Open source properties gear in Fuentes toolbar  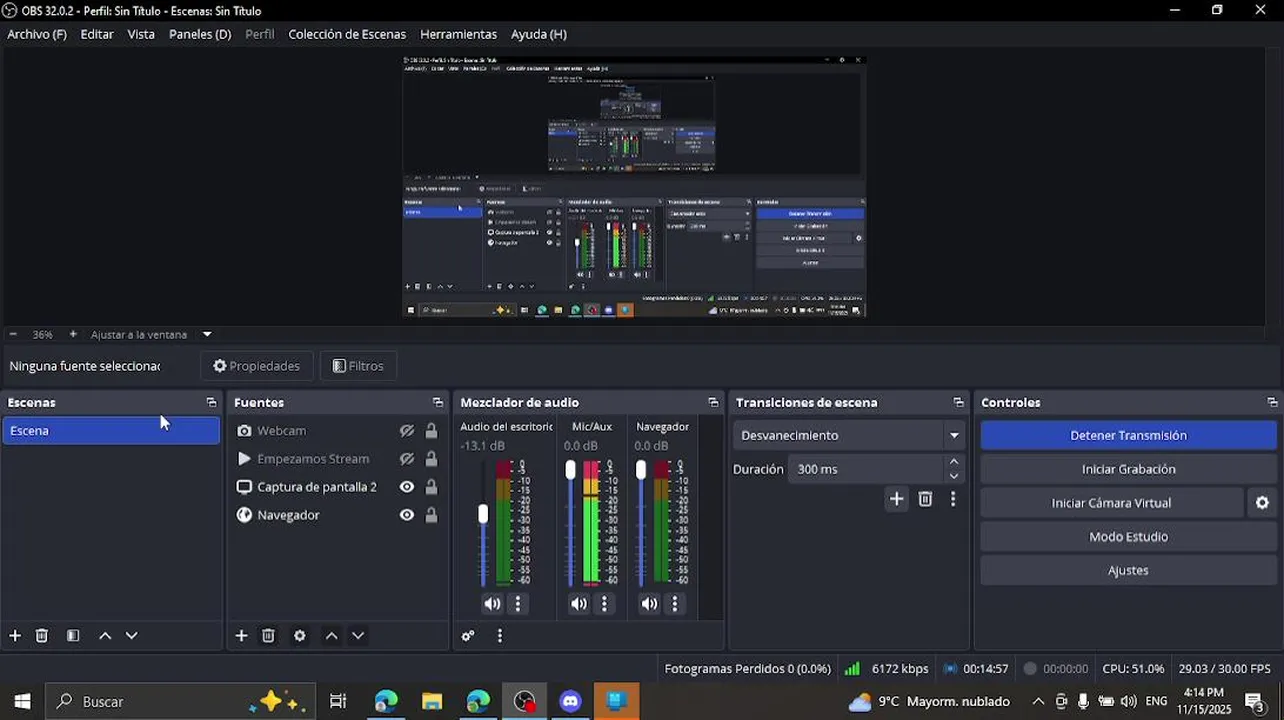click(299, 636)
